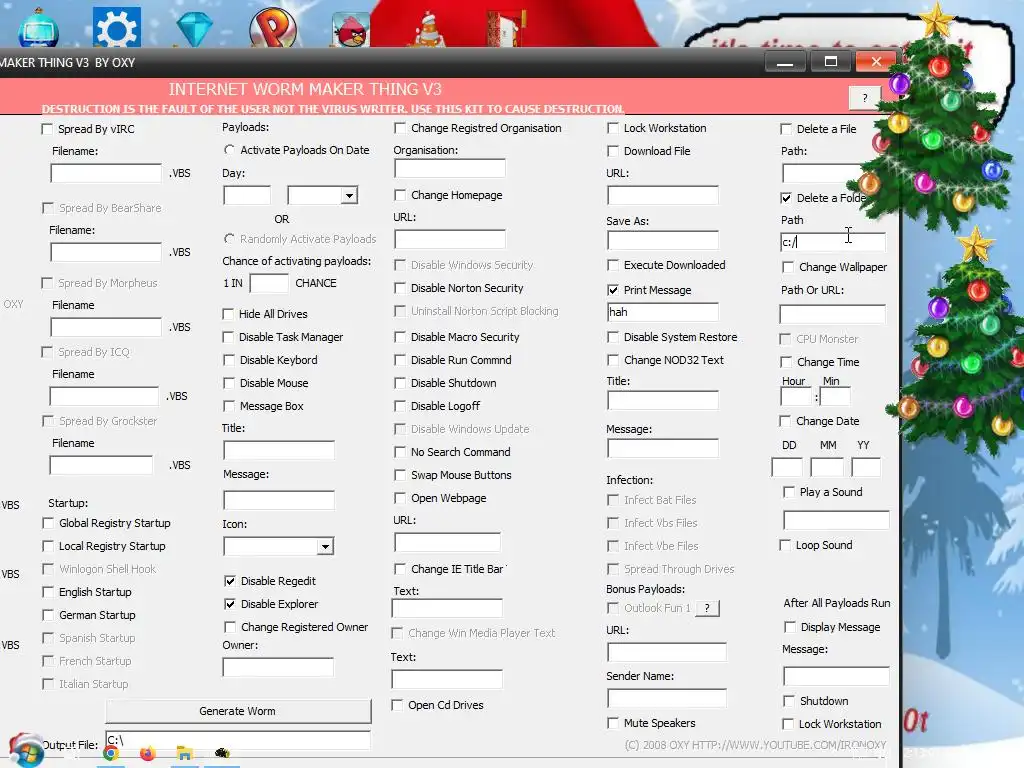The height and width of the screenshot is (768, 1024).
Task: Check the Global Registry Startup option
Action: (48, 523)
